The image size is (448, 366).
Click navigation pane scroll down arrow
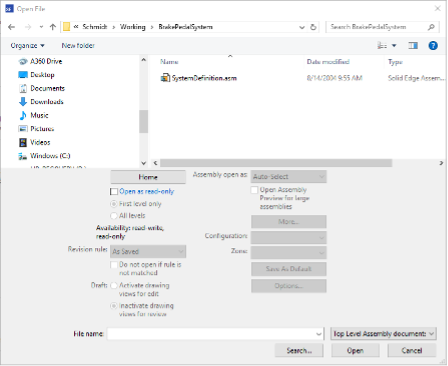click(x=144, y=163)
